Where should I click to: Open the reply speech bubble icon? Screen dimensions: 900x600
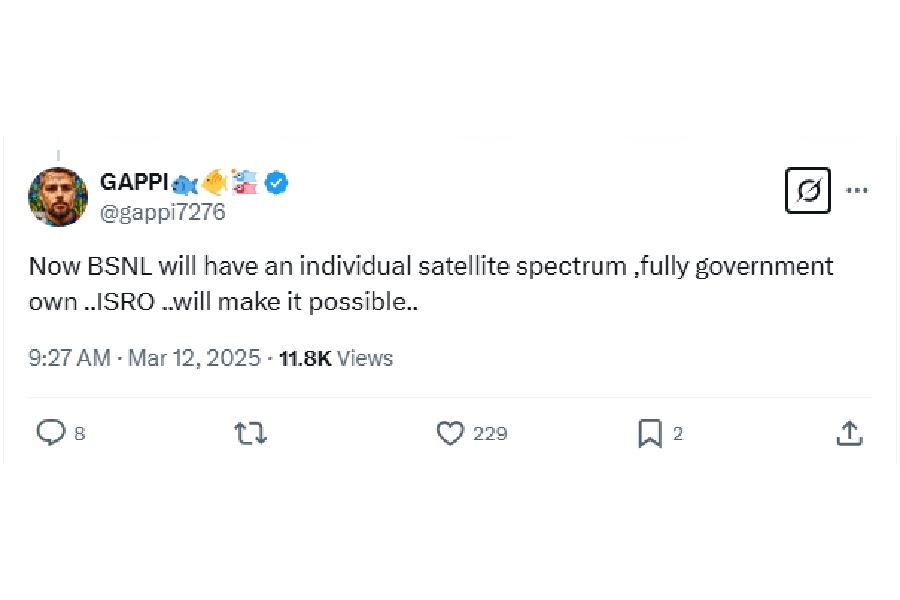(x=50, y=432)
